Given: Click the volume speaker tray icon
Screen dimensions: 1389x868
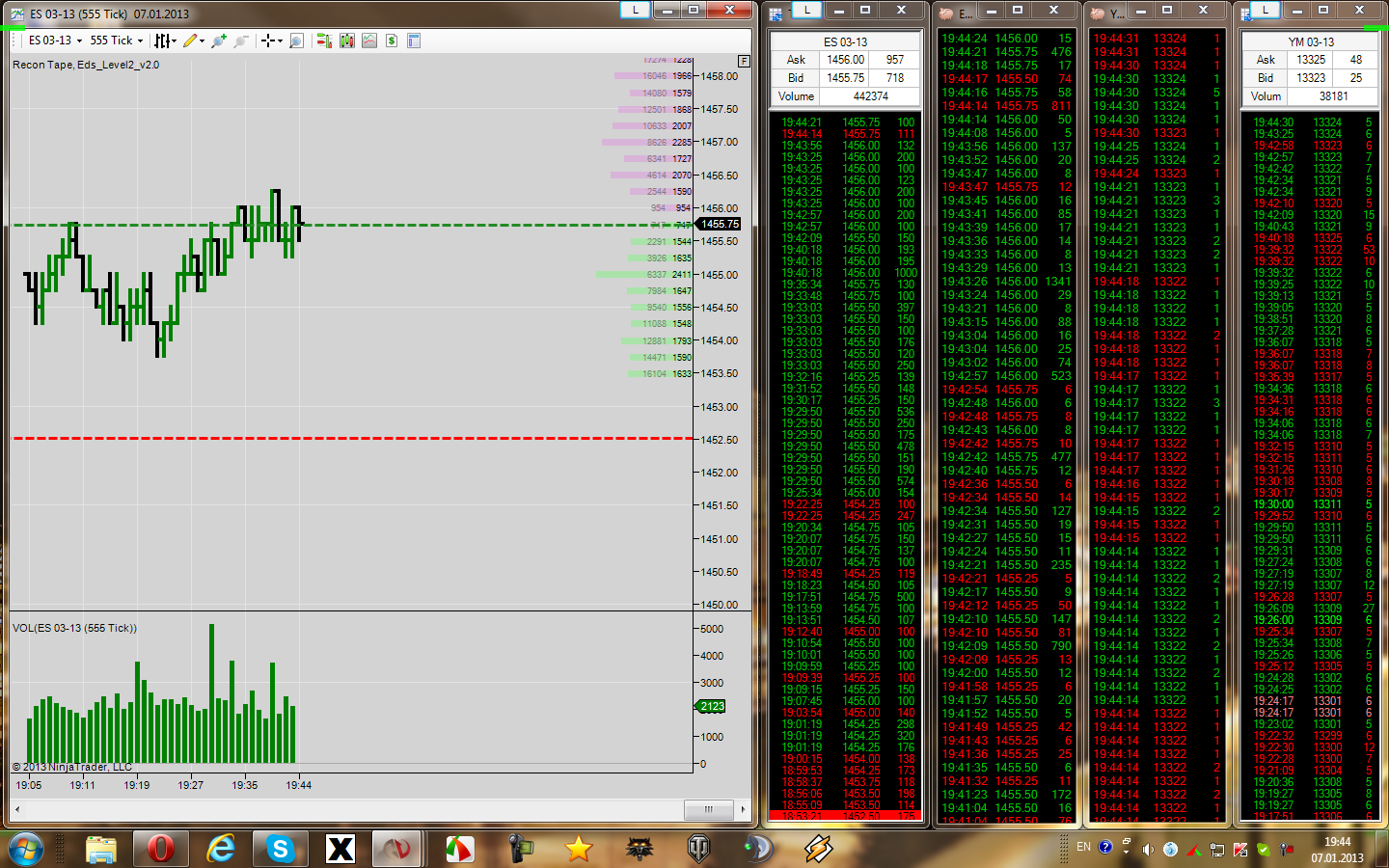Looking at the screenshot, I should (x=1148, y=850).
